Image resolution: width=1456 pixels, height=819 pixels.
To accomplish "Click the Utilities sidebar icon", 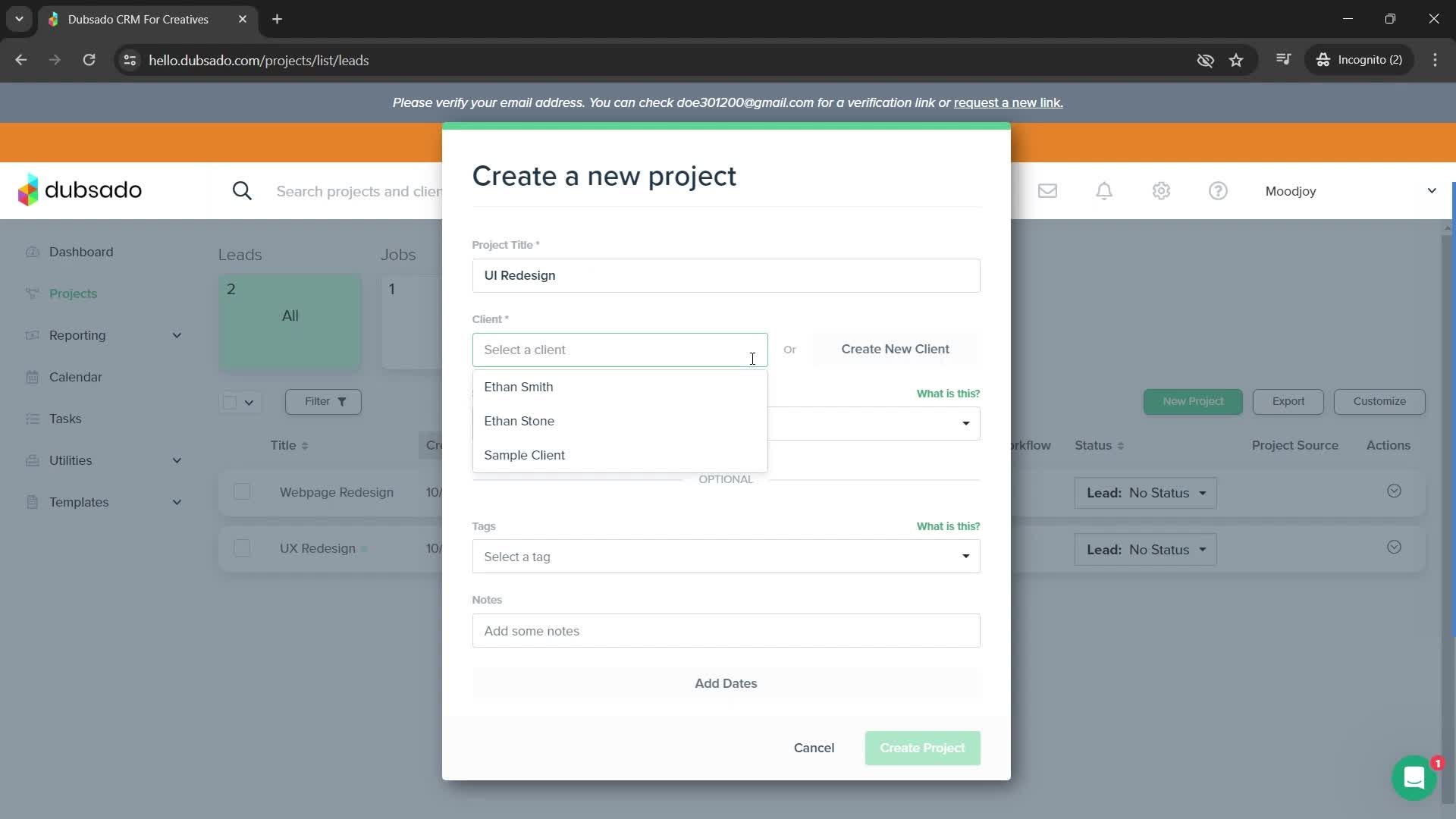I will (x=32, y=460).
